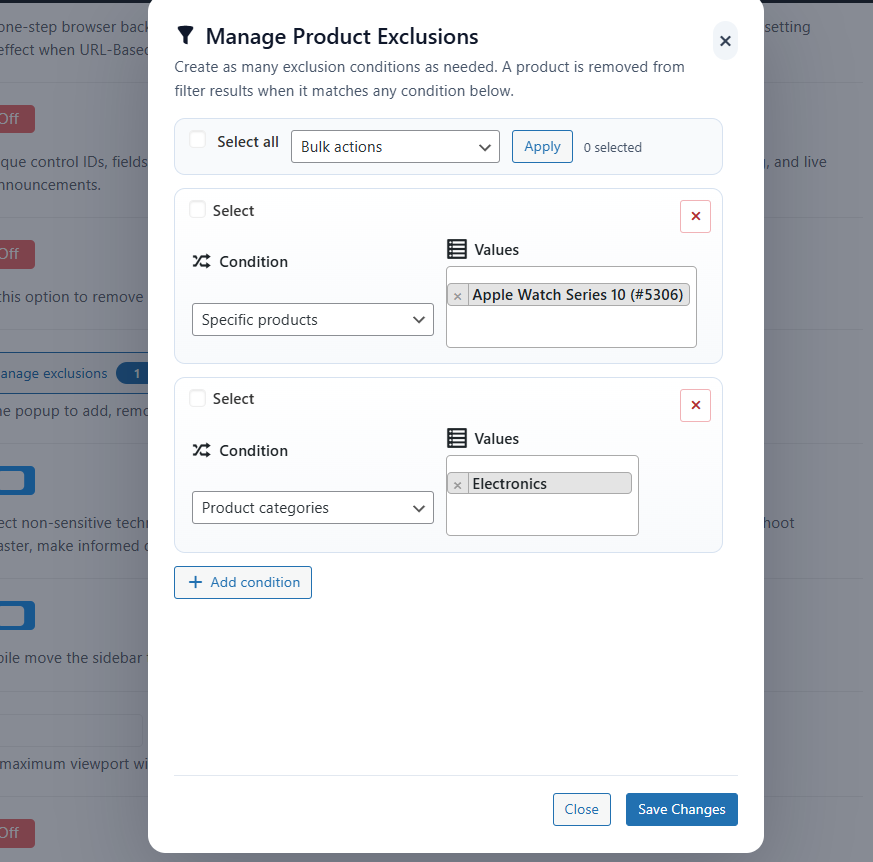This screenshot has height=862, width=873.
Task: Click inside the Electronics values input box
Action: coord(541,515)
